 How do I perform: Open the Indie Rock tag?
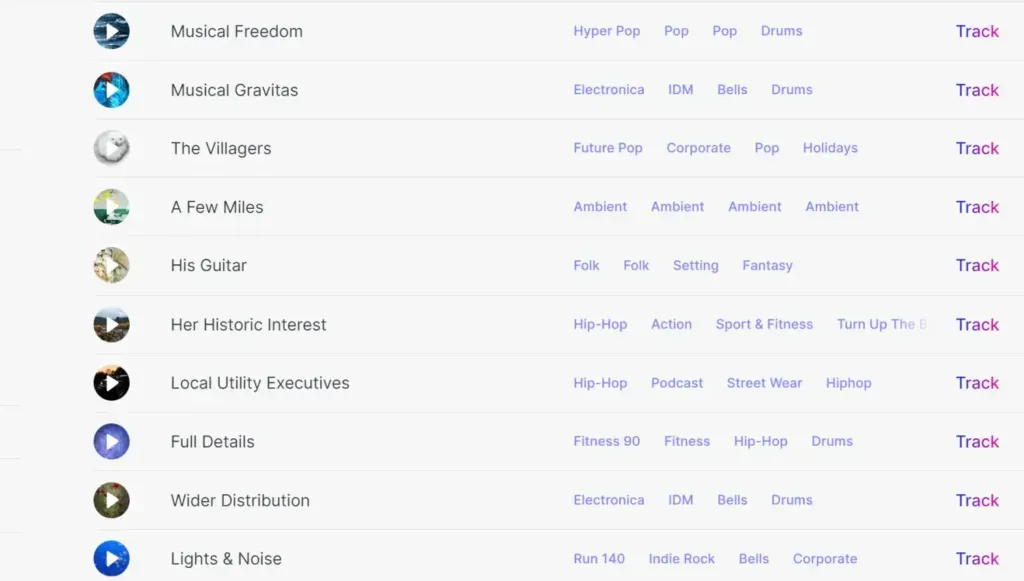681,559
